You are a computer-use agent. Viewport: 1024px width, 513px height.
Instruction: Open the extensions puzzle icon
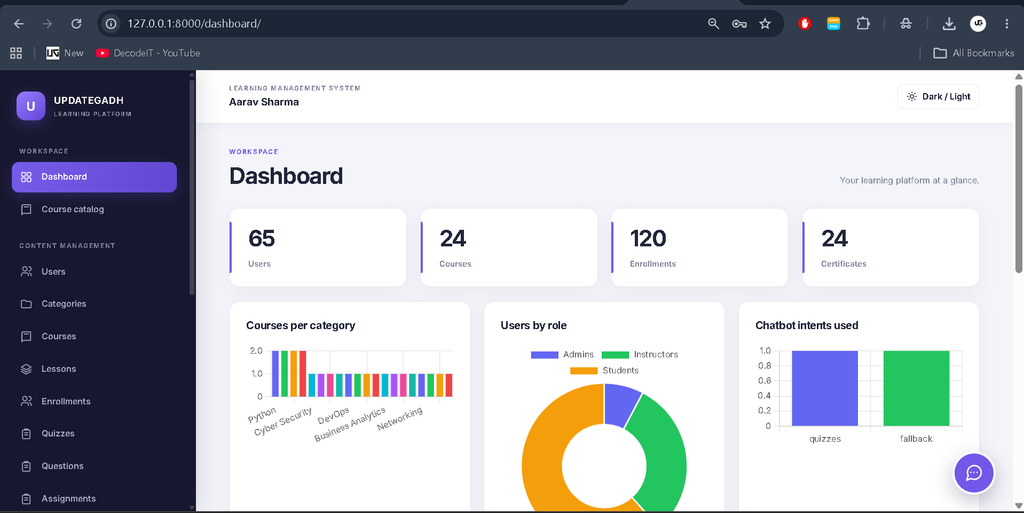pyautogui.click(x=863, y=23)
